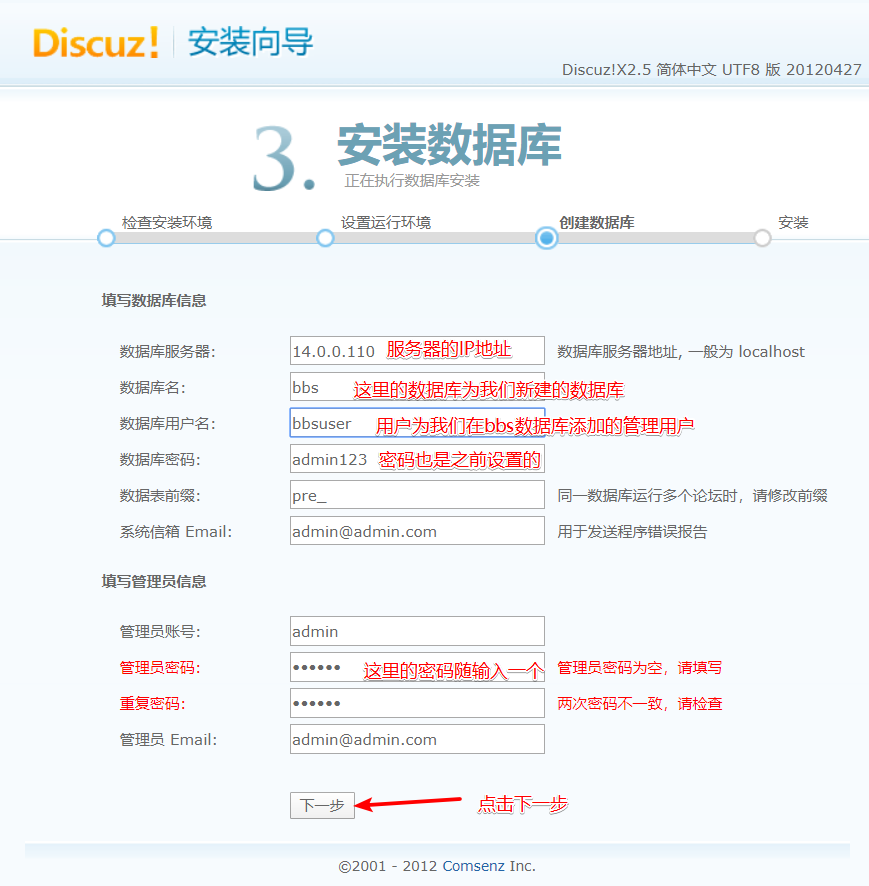Click the 安装 step circle
869x886 pixels.
click(766, 238)
